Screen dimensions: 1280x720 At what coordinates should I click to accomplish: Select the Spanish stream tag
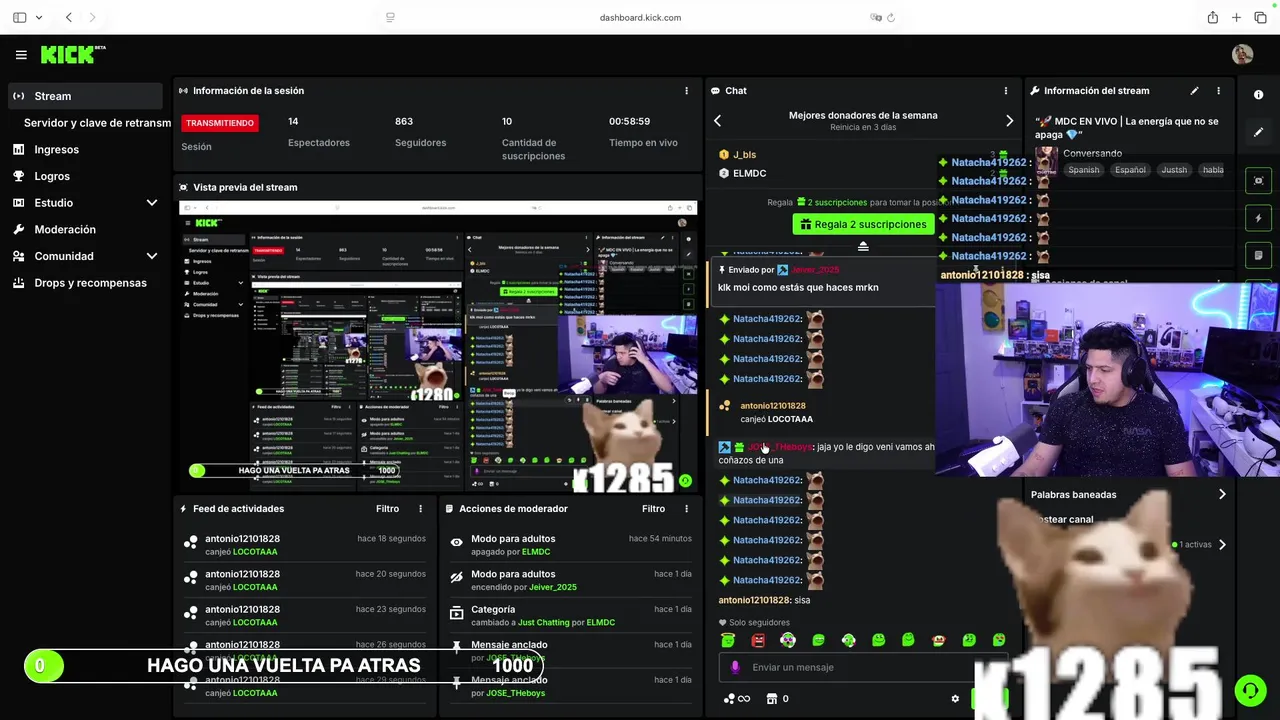tap(1083, 170)
